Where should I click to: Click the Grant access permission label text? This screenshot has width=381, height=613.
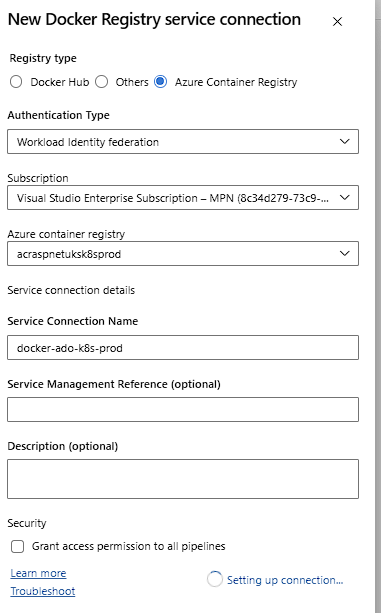129,546
